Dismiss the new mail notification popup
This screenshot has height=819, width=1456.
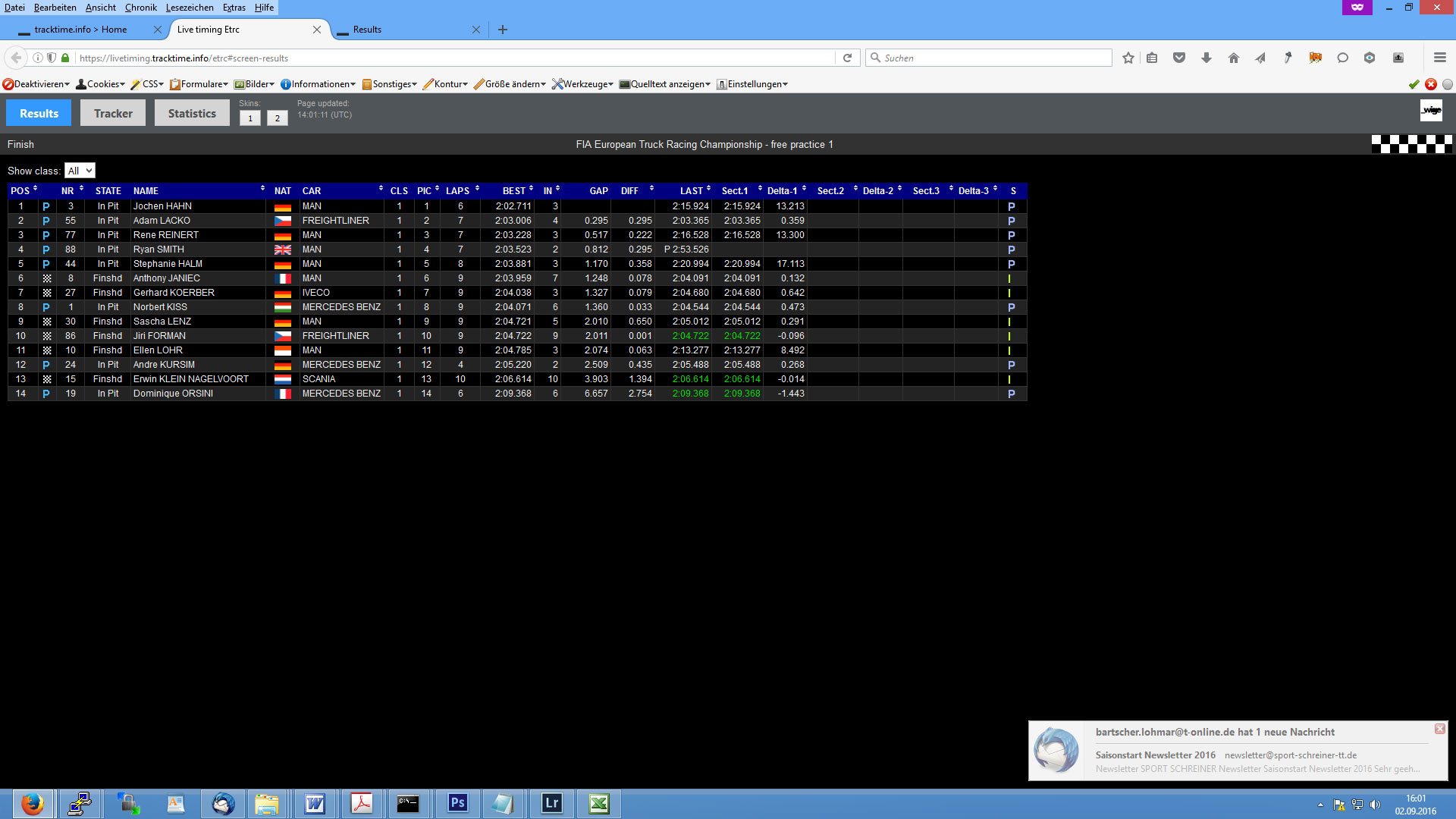click(x=1439, y=729)
